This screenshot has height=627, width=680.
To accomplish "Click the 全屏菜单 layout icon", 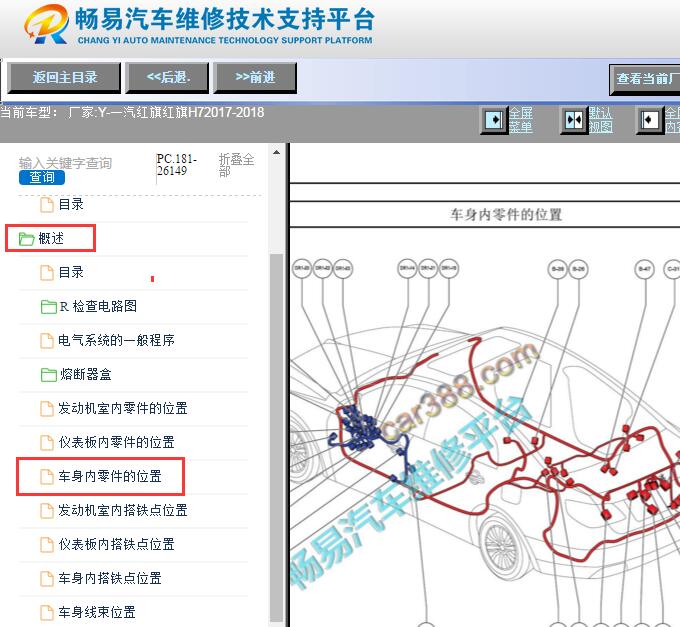I will tap(494, 120).
